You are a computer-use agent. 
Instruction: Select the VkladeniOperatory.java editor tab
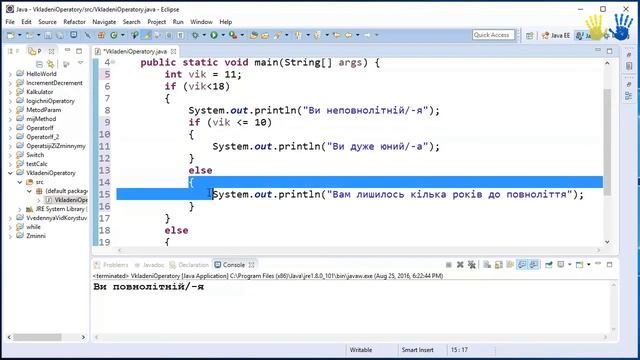pyautogui.click(x=135, y=51)
